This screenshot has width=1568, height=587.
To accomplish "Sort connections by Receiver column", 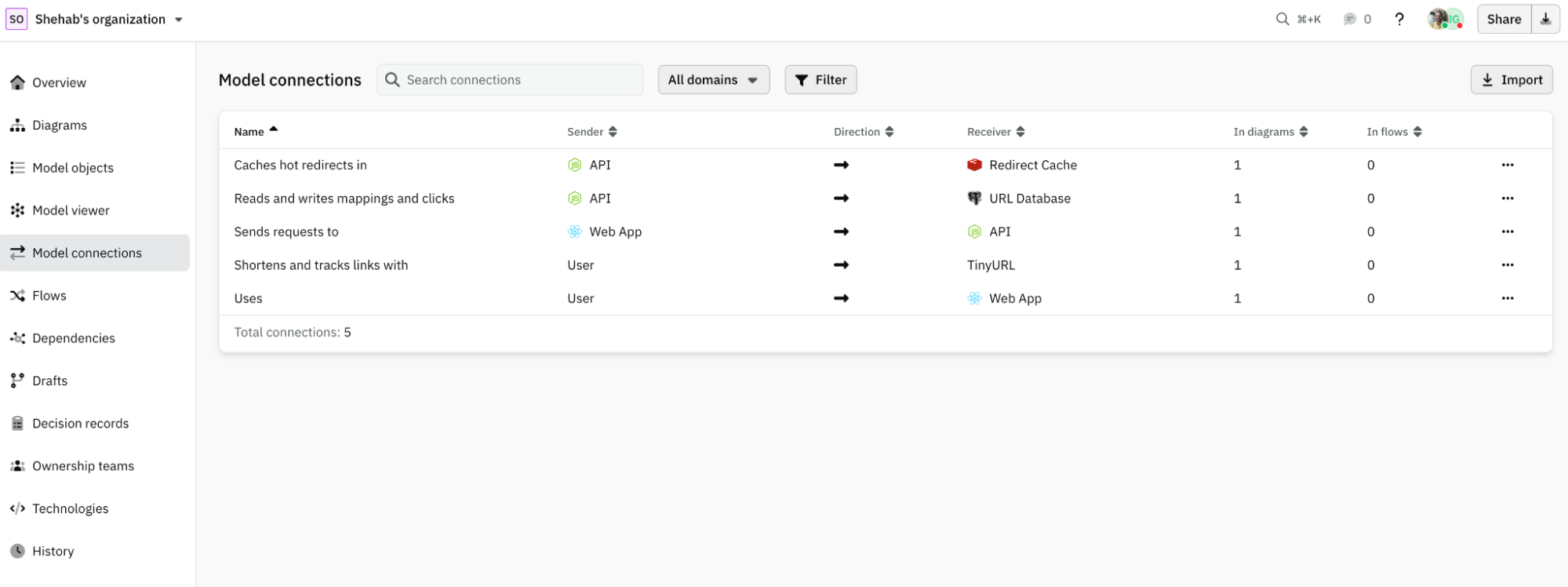I will 996,132.
